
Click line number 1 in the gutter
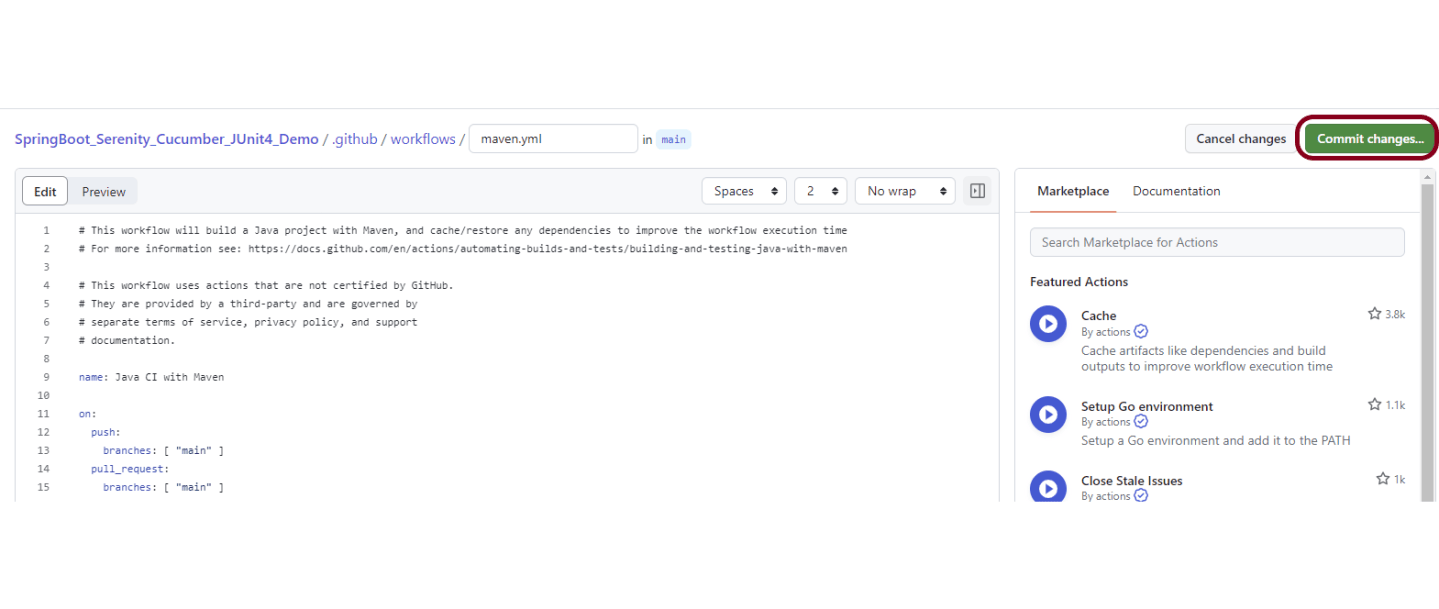(46, 230)
